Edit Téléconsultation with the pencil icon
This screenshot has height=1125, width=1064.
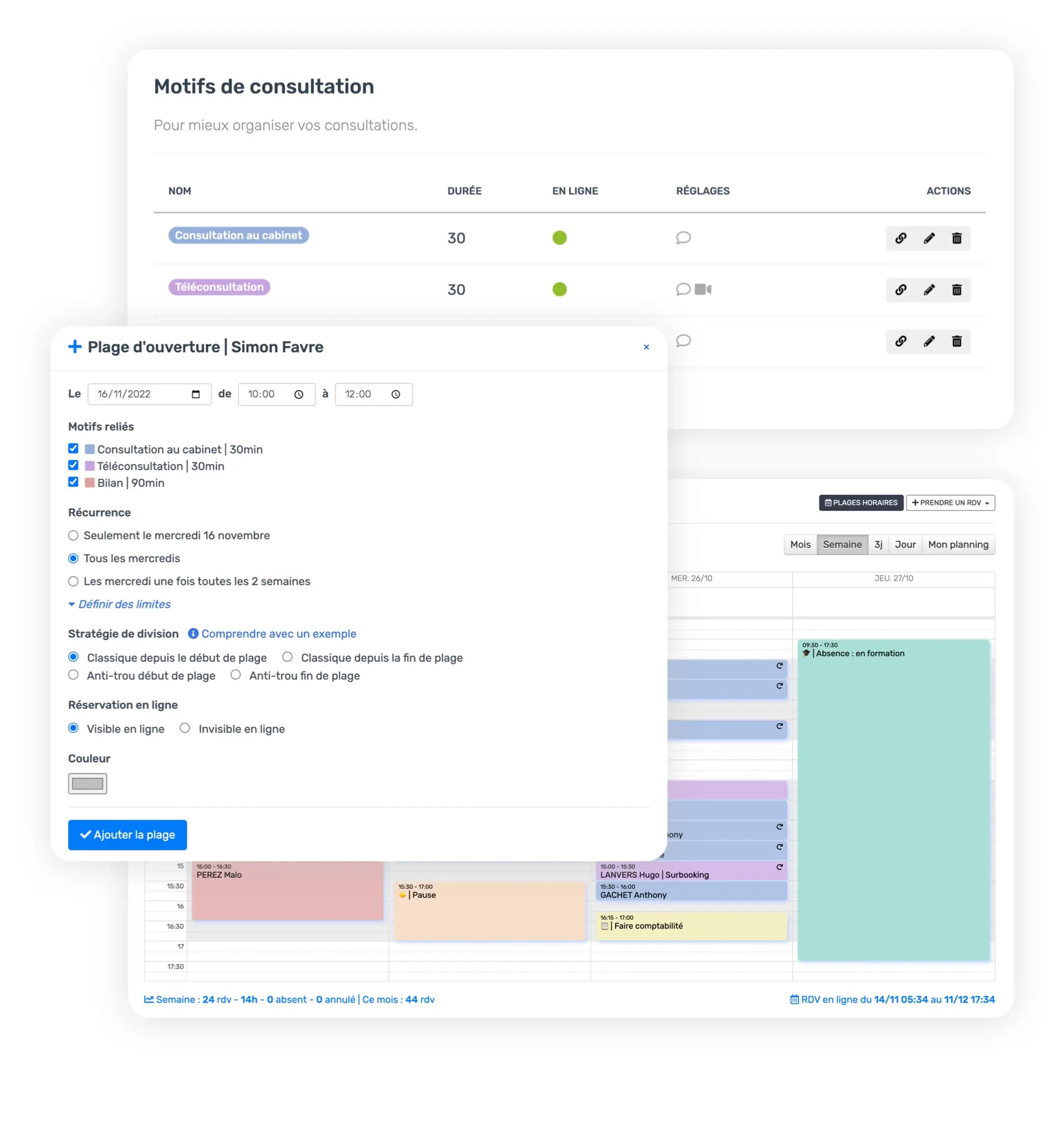tap(928, 290)
